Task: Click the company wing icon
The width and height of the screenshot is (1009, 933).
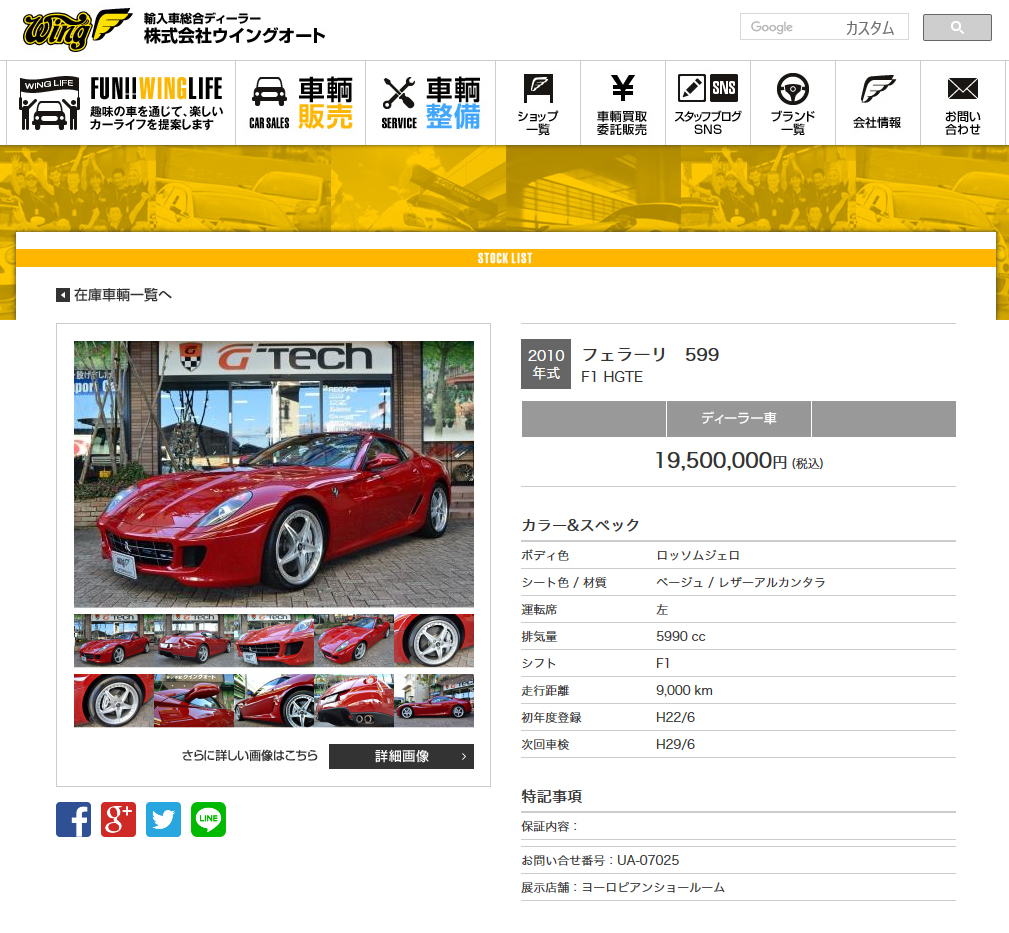Action: point(878,89)
